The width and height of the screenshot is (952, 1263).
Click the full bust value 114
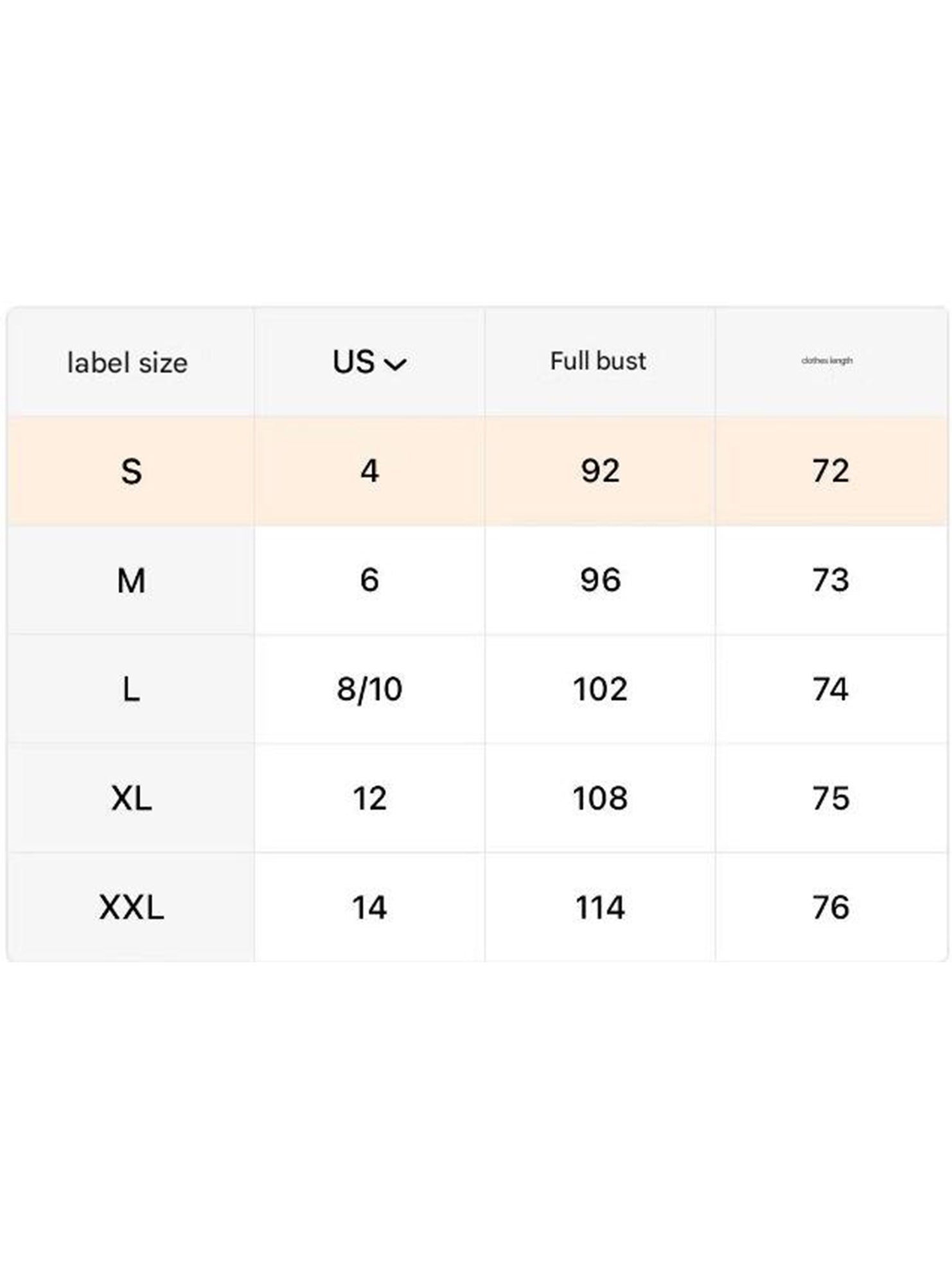coord(600,908)
